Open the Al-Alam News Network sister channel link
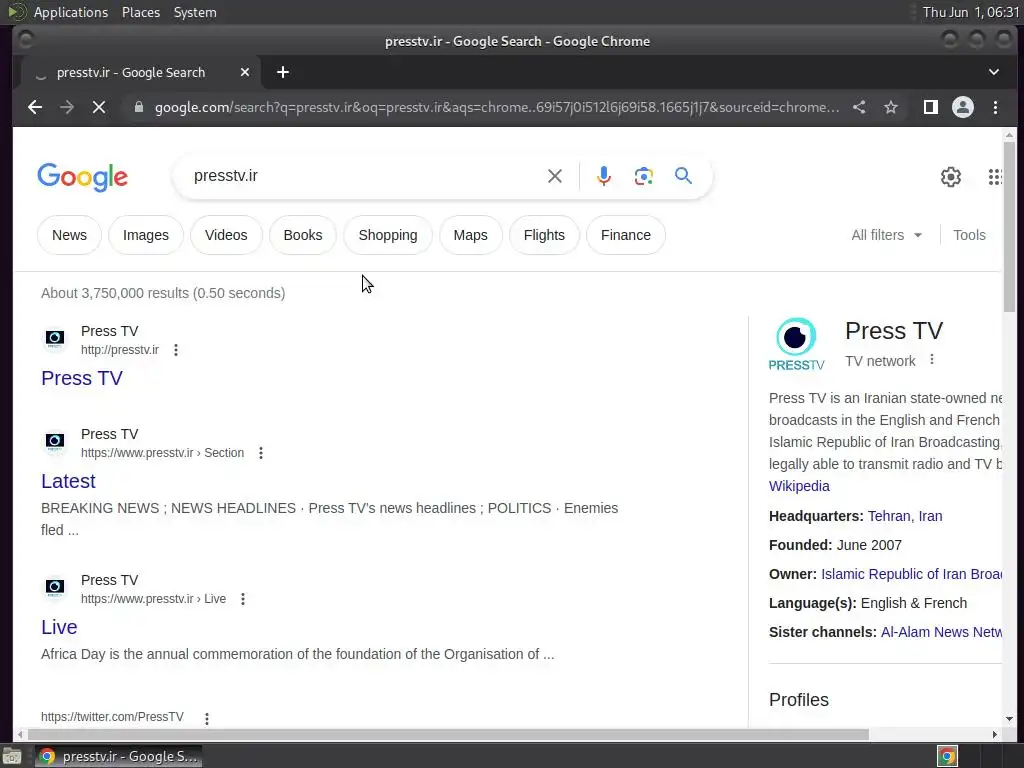Screen dimensions: 1024x768 click(x=941, y=632)
